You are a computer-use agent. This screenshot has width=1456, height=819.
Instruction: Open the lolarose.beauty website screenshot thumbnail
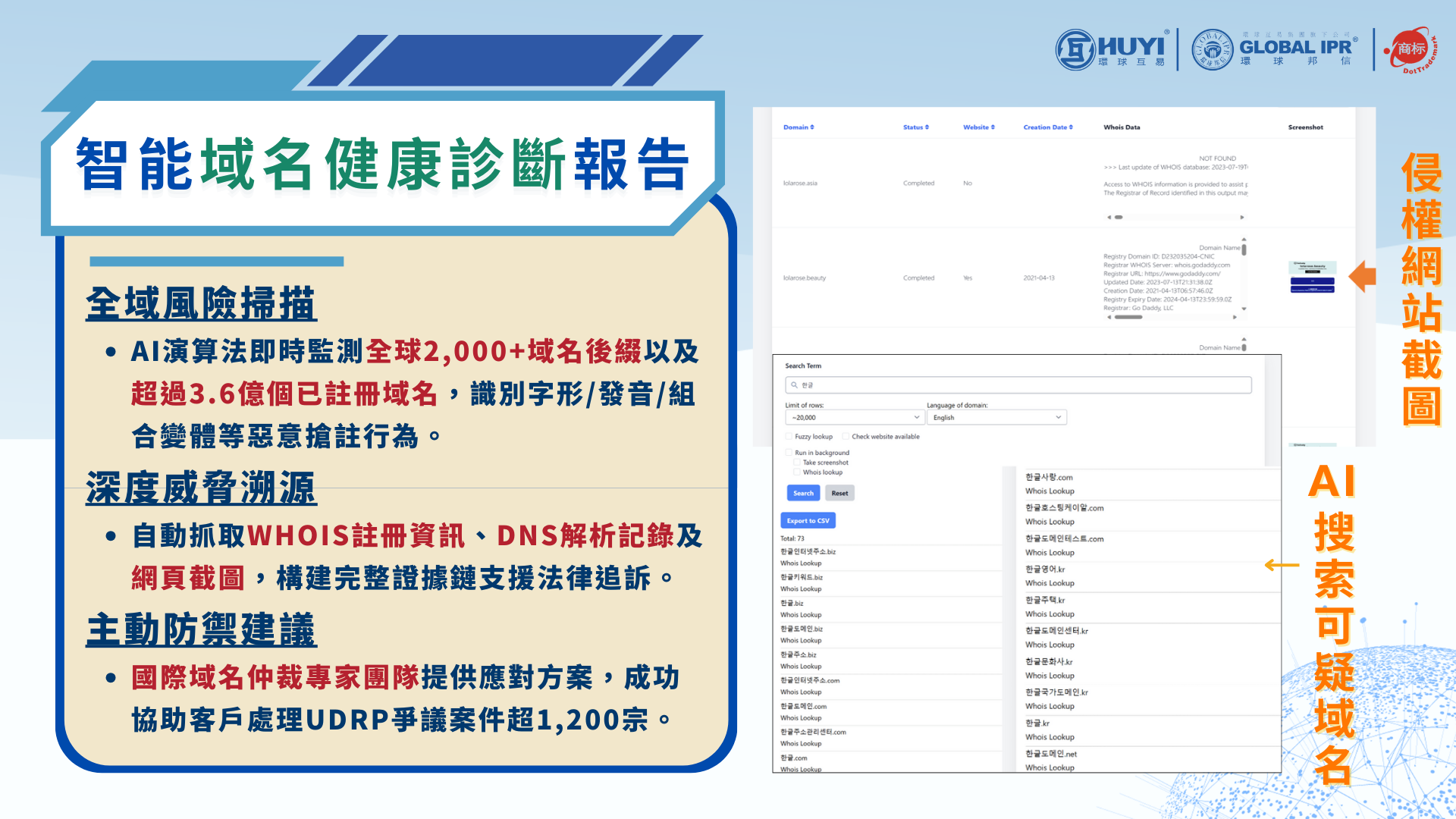tap(1312, 278)
